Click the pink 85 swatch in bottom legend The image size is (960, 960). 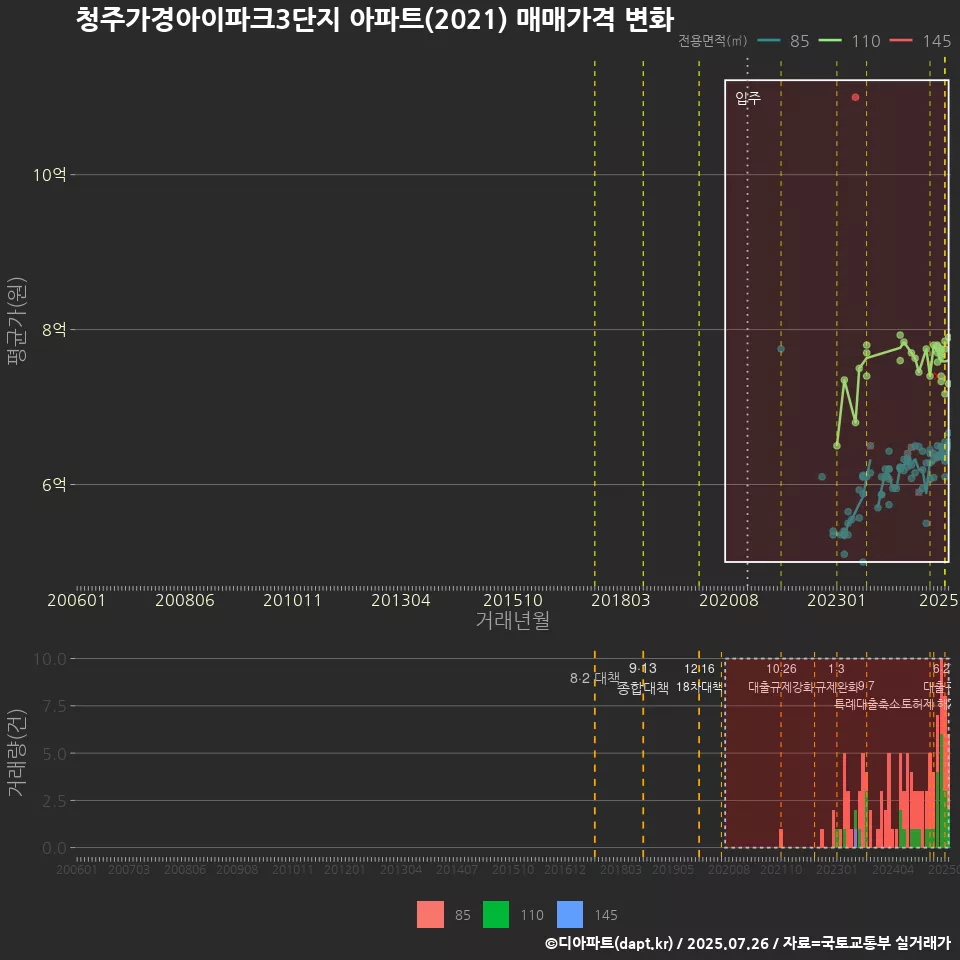click(x=430, y=915)
